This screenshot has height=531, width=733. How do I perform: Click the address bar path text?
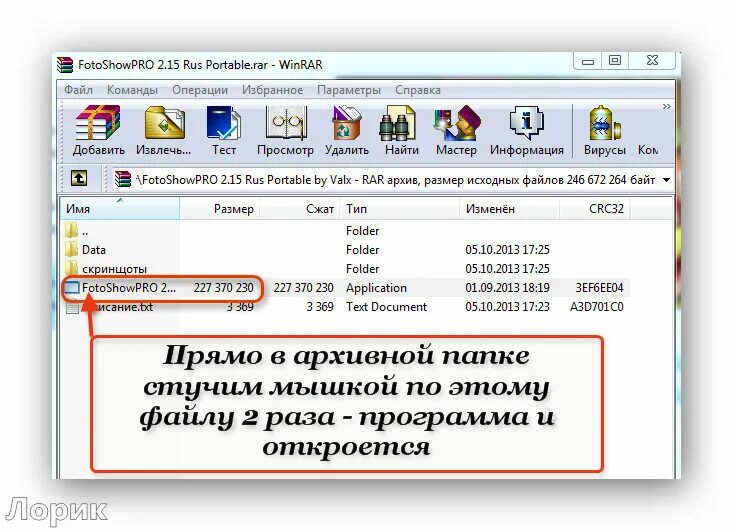tap(395, 180)
